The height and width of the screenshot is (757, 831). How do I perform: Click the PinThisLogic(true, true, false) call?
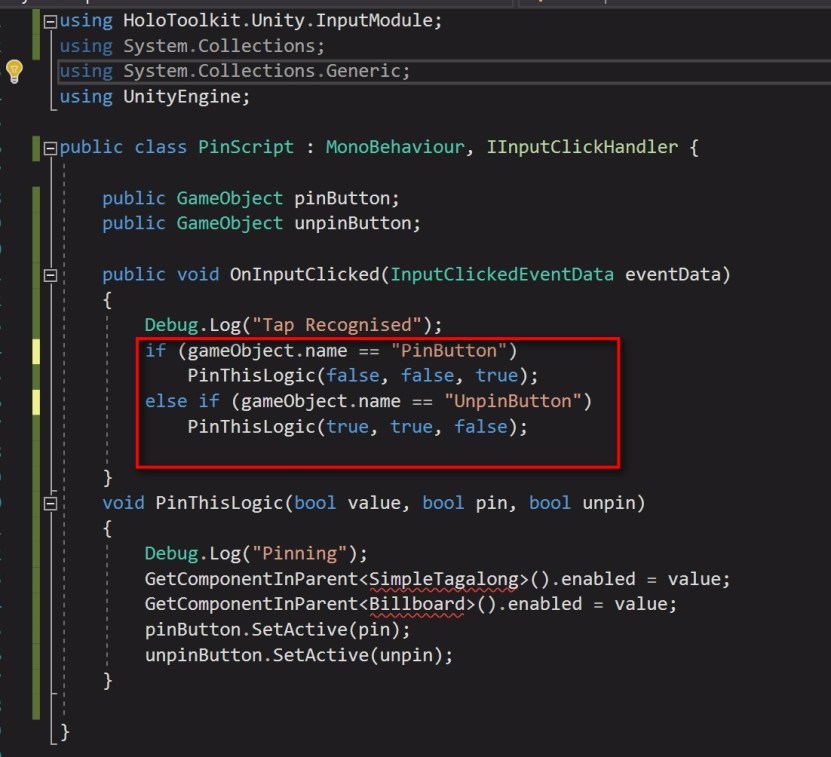(357, 427)
